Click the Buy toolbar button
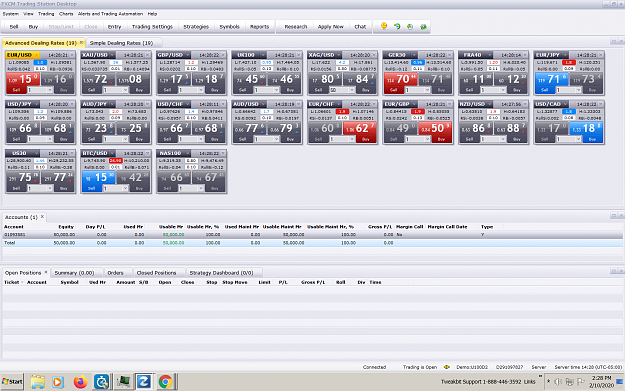The width and height of the screenshot is (625, 391). click(x=33, y=27)
